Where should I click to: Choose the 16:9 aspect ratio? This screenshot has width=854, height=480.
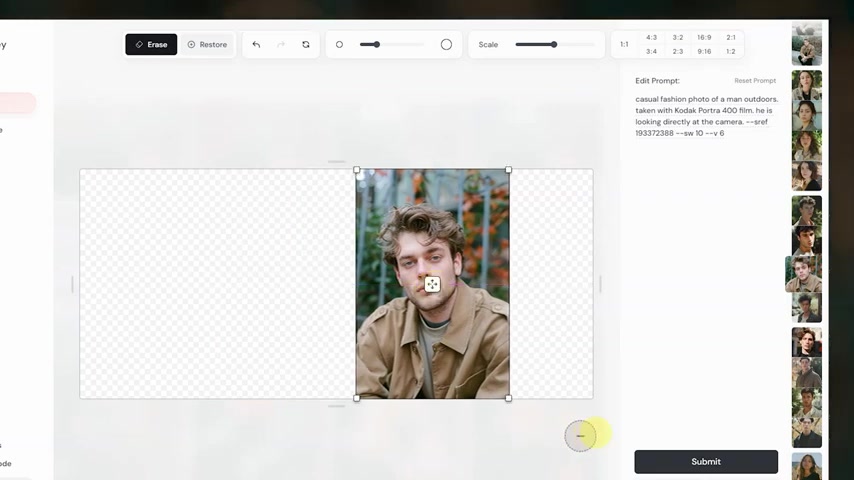(x=704, y=38)
